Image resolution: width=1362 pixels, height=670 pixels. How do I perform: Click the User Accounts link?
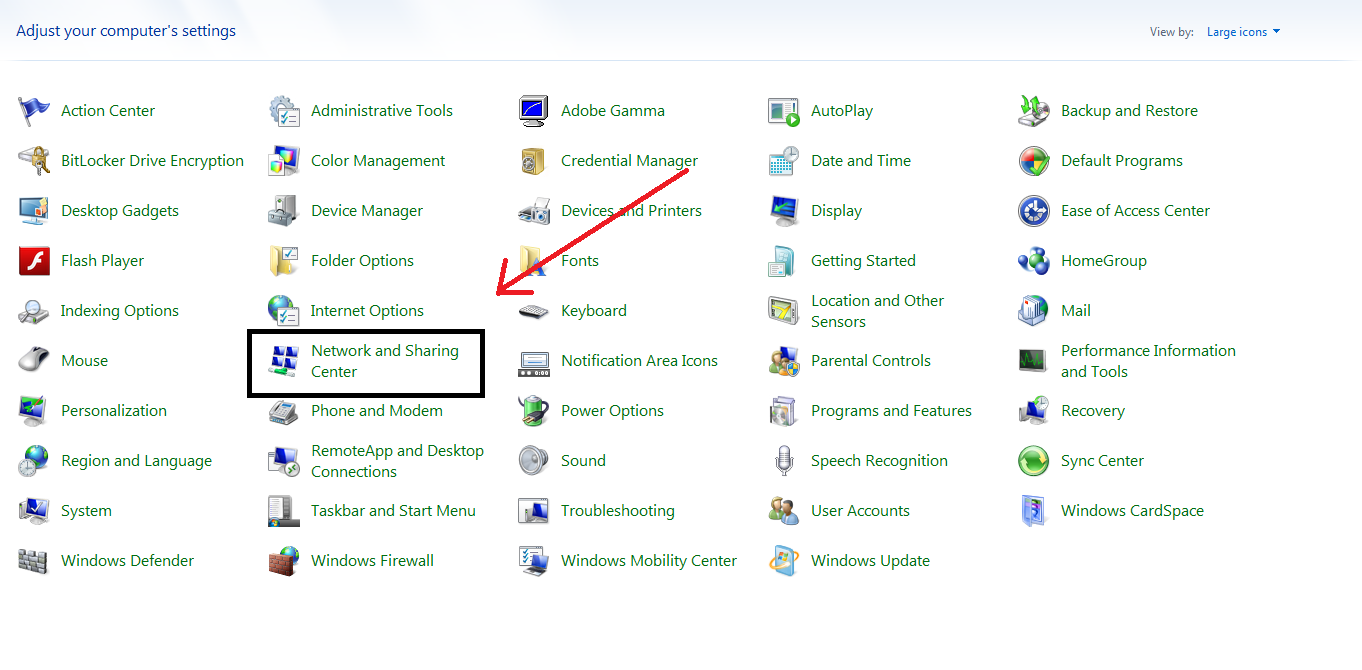pyautogui.click(x=860, y=511)
